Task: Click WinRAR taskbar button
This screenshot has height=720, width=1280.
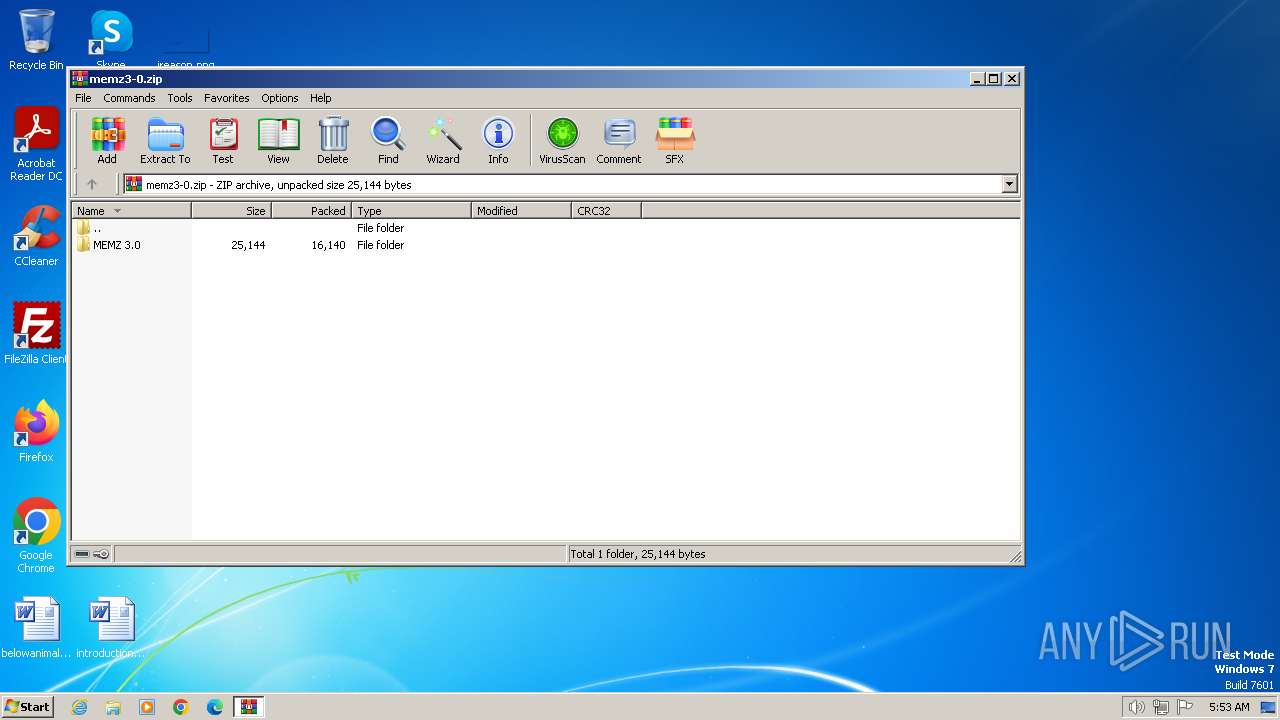Action: point(248,707)
